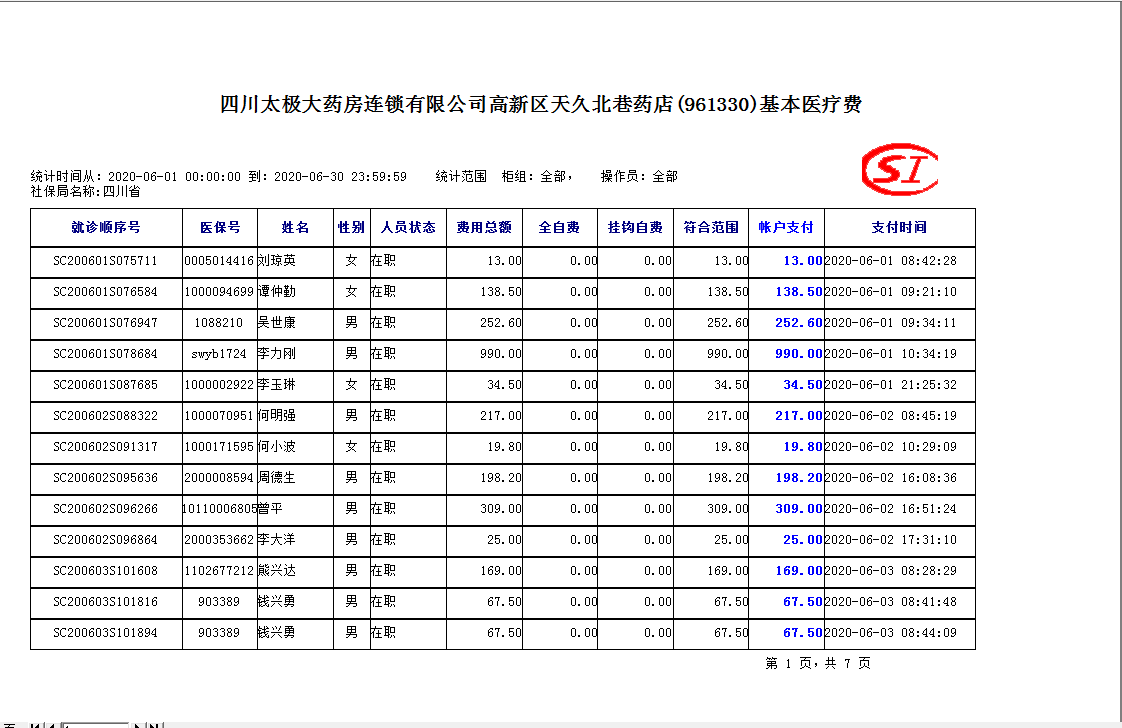The width and height of the screenshot is (1122, 728).
Task: Click payment time 2020-06-03 08:44:09
Action: pyautogui.click(x=891, y=633)
